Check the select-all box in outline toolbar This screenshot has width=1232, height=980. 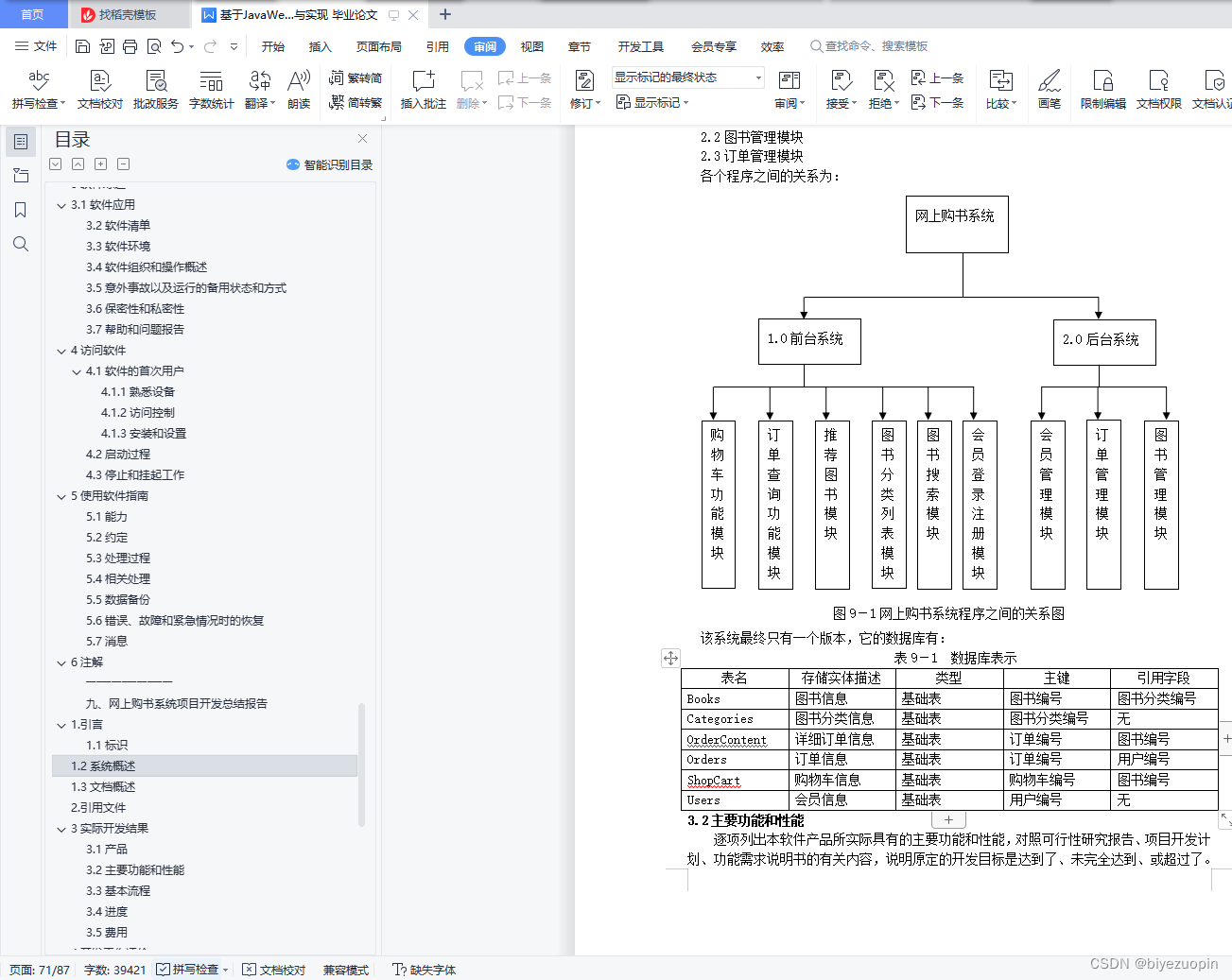55,163
